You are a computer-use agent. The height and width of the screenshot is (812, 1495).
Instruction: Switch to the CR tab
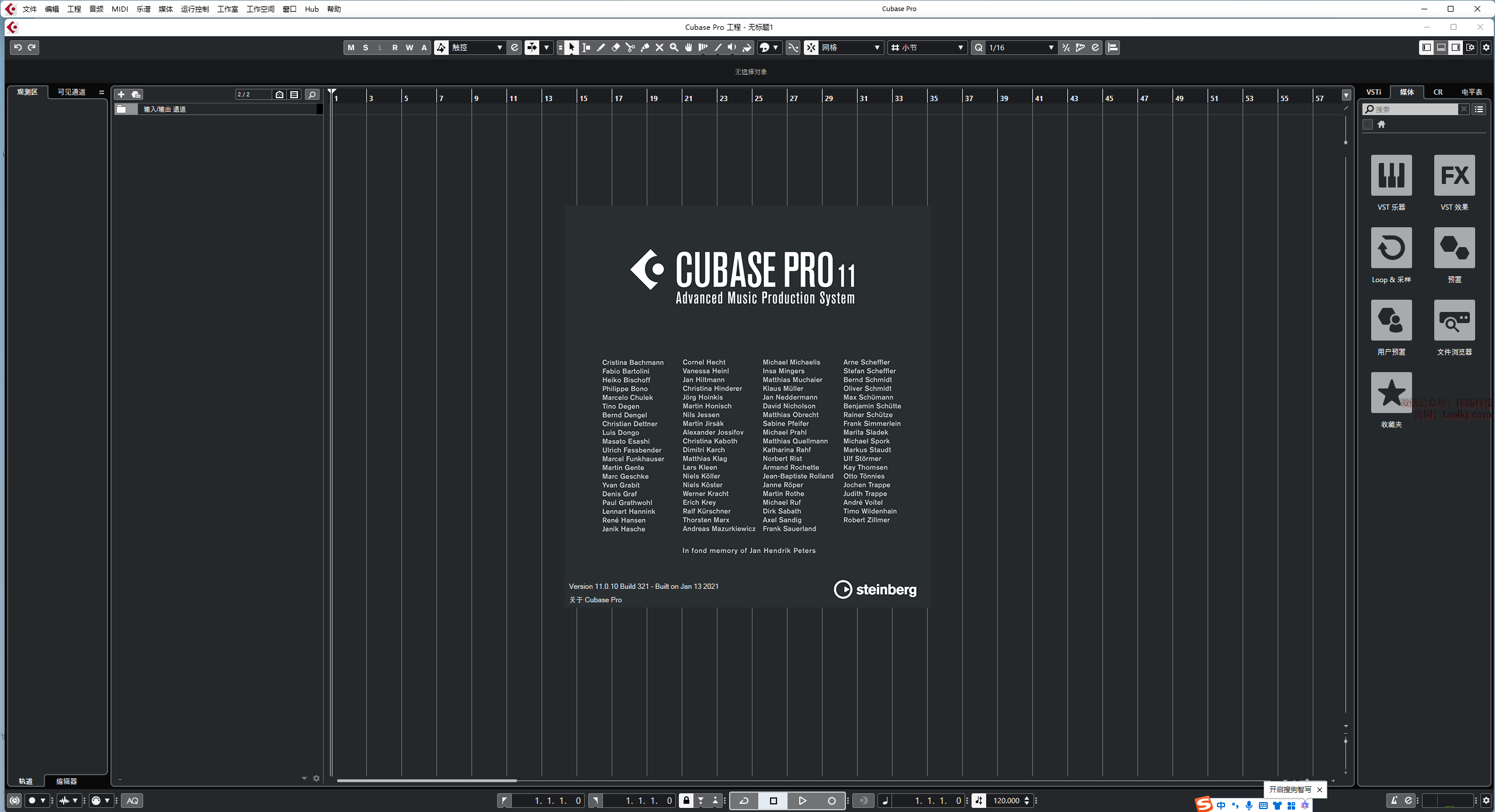1438,92
